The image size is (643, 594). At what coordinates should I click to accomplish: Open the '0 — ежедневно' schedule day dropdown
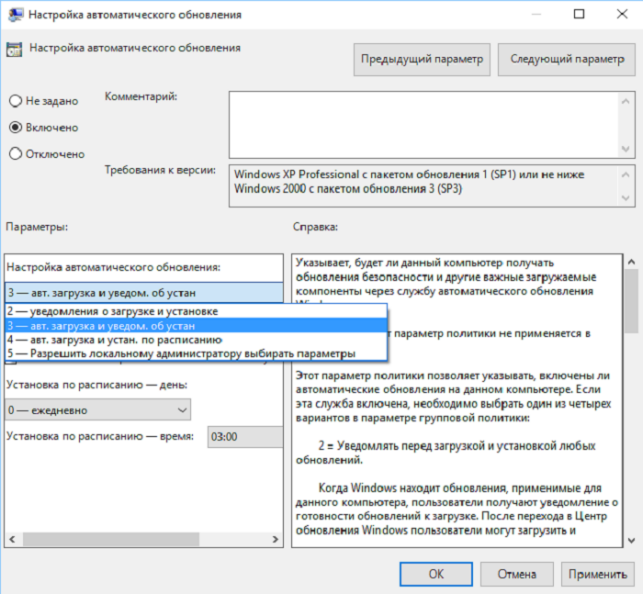pos(98,410)
